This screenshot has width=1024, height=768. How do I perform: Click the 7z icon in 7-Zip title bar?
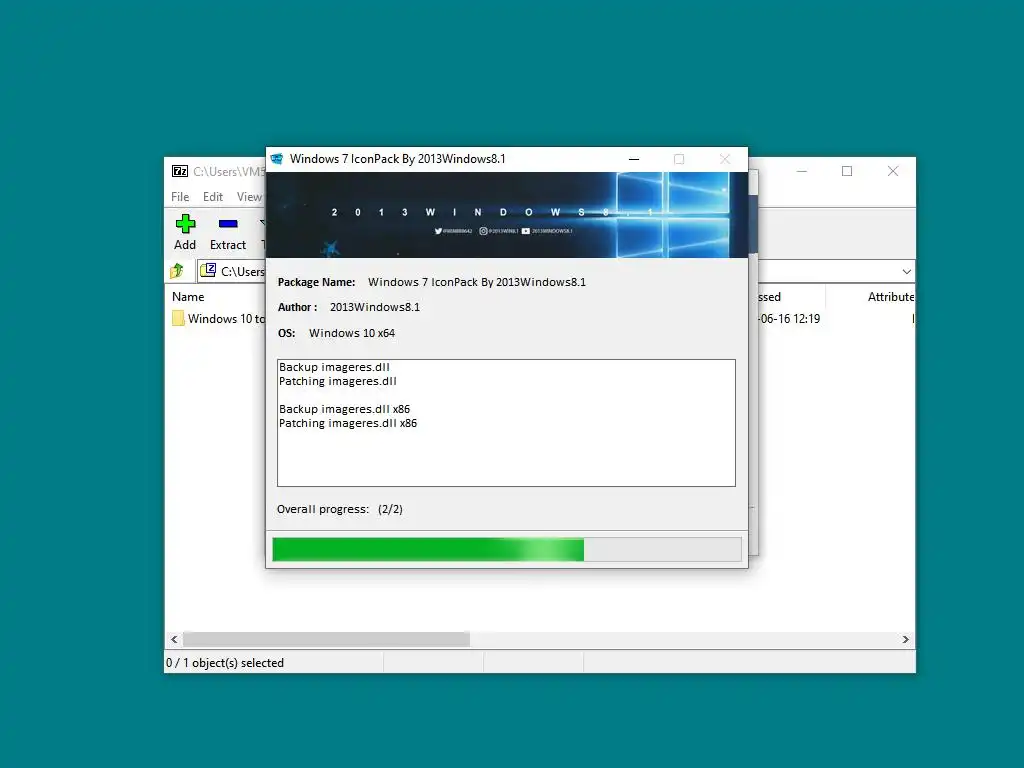(x=180, y=171)
